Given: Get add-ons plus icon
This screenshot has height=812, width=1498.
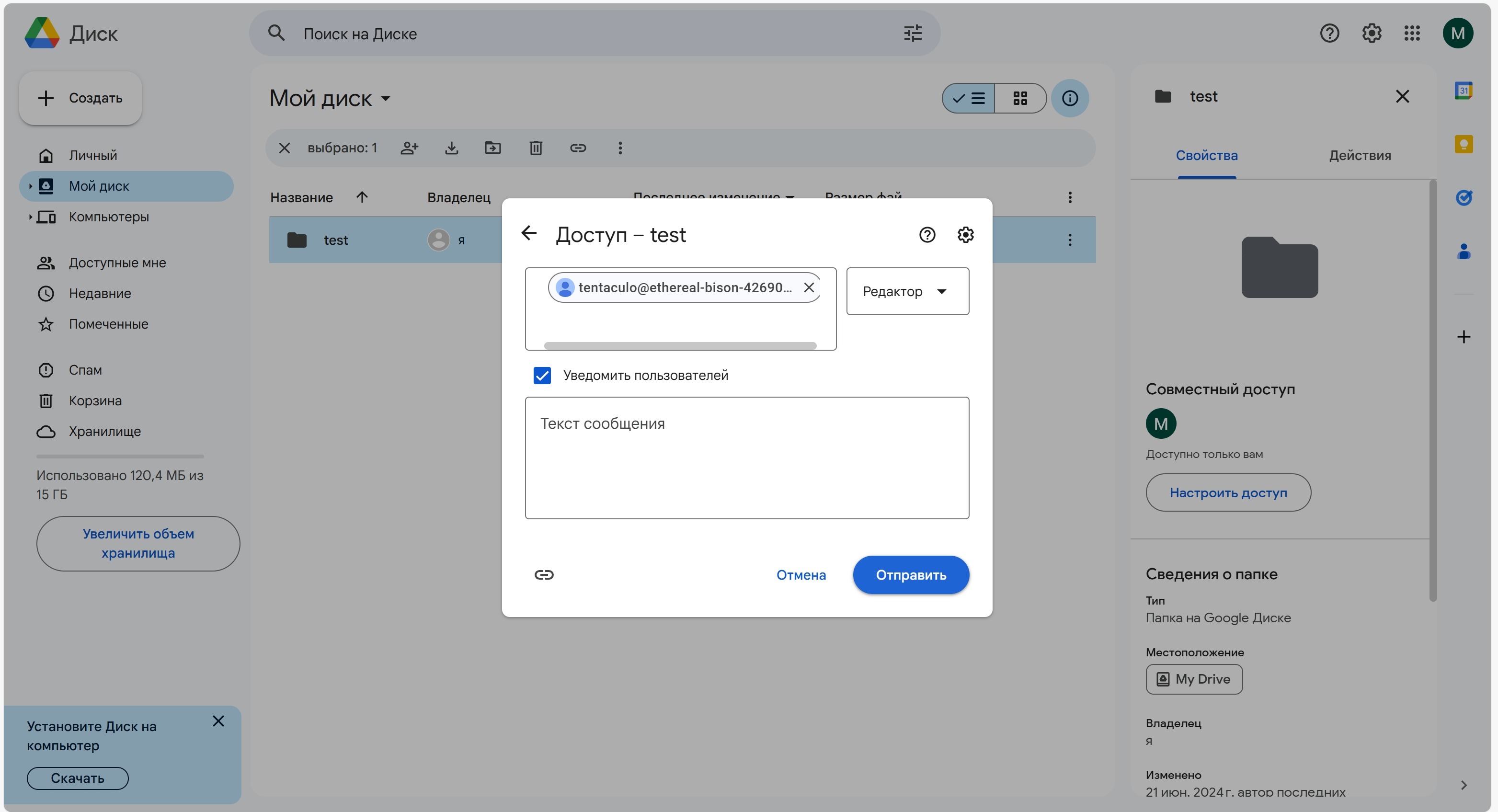Looking at the screenshot, I should [x=1463, y=337].
